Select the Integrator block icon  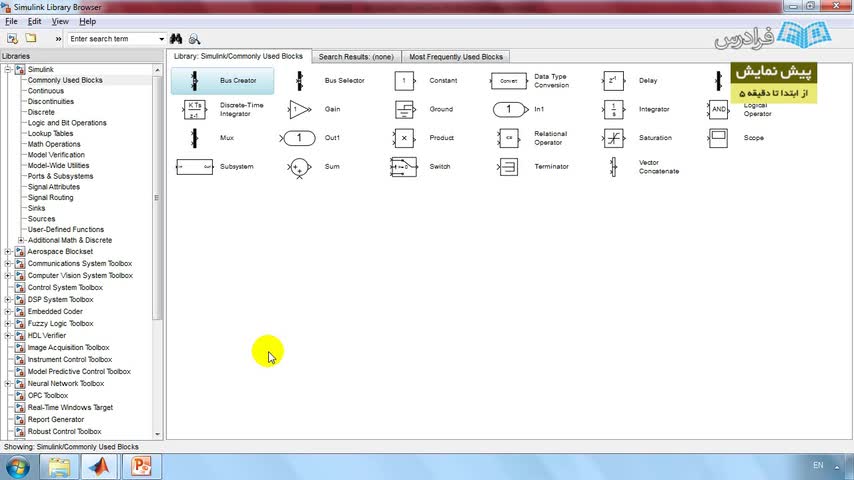[614, 110]
